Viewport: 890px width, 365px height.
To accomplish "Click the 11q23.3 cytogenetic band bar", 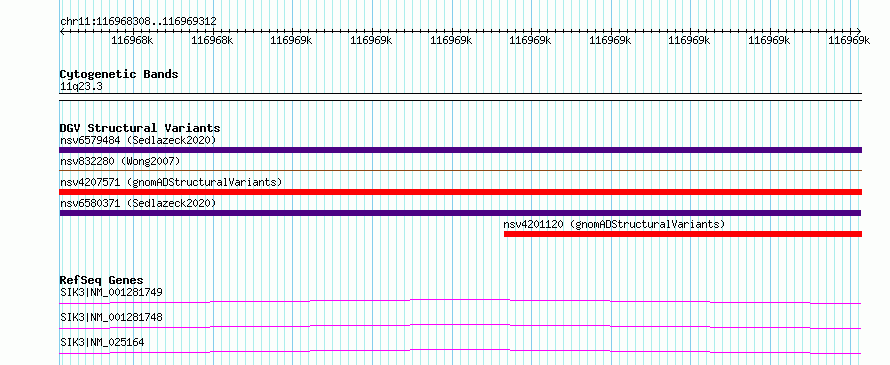I will pos(460,97).
